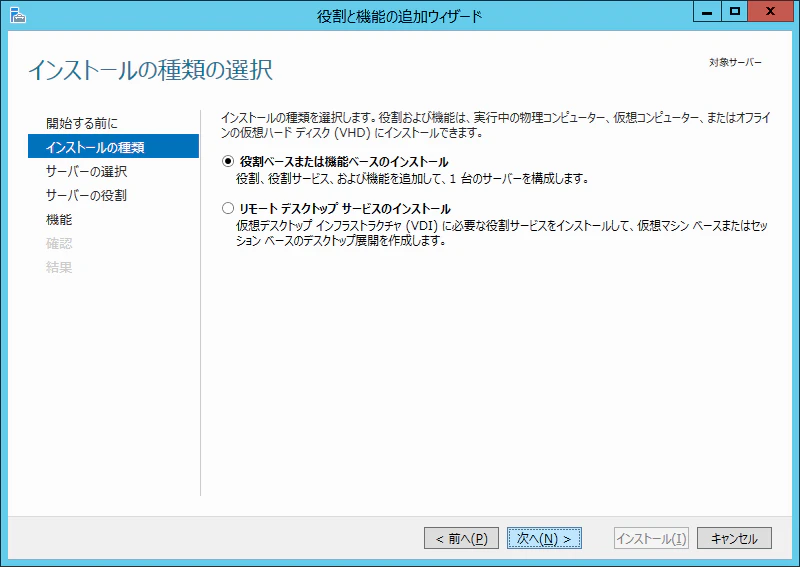Click the 仮想デスクトップ インフラストラクチャ (VDI) description text
The width and height of the screenshot is (800, 567).
(x=502, y=233)
